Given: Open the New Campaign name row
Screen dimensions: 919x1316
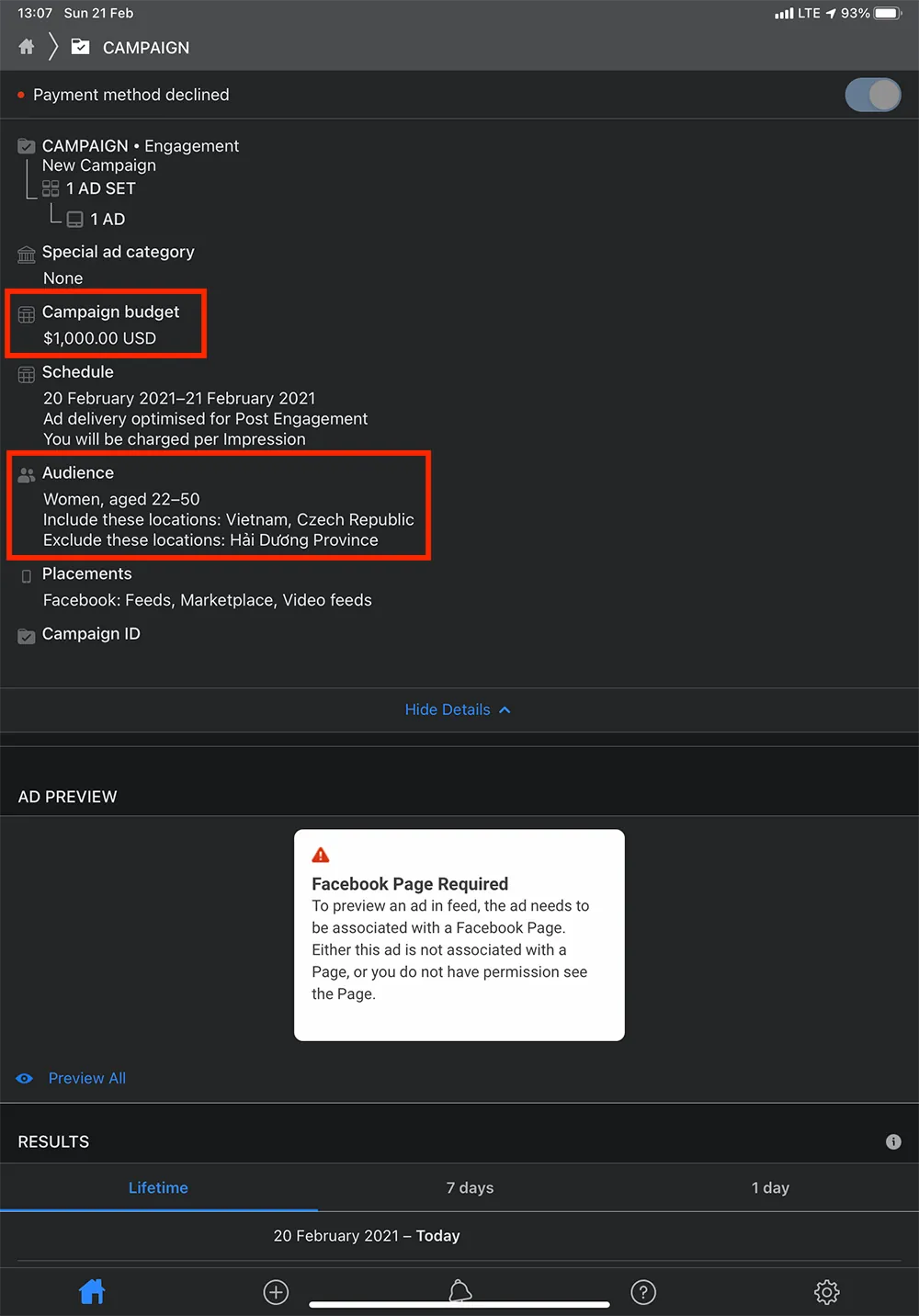Looking at the screenshot, I should point(99,165).
